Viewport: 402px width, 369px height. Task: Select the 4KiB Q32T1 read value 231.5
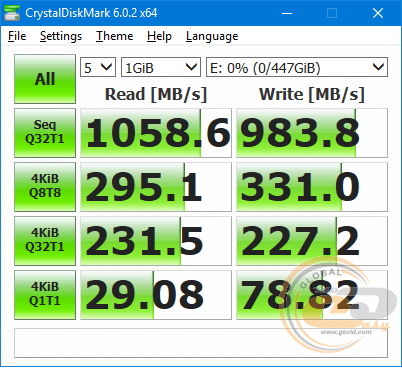tap(156, 241)
